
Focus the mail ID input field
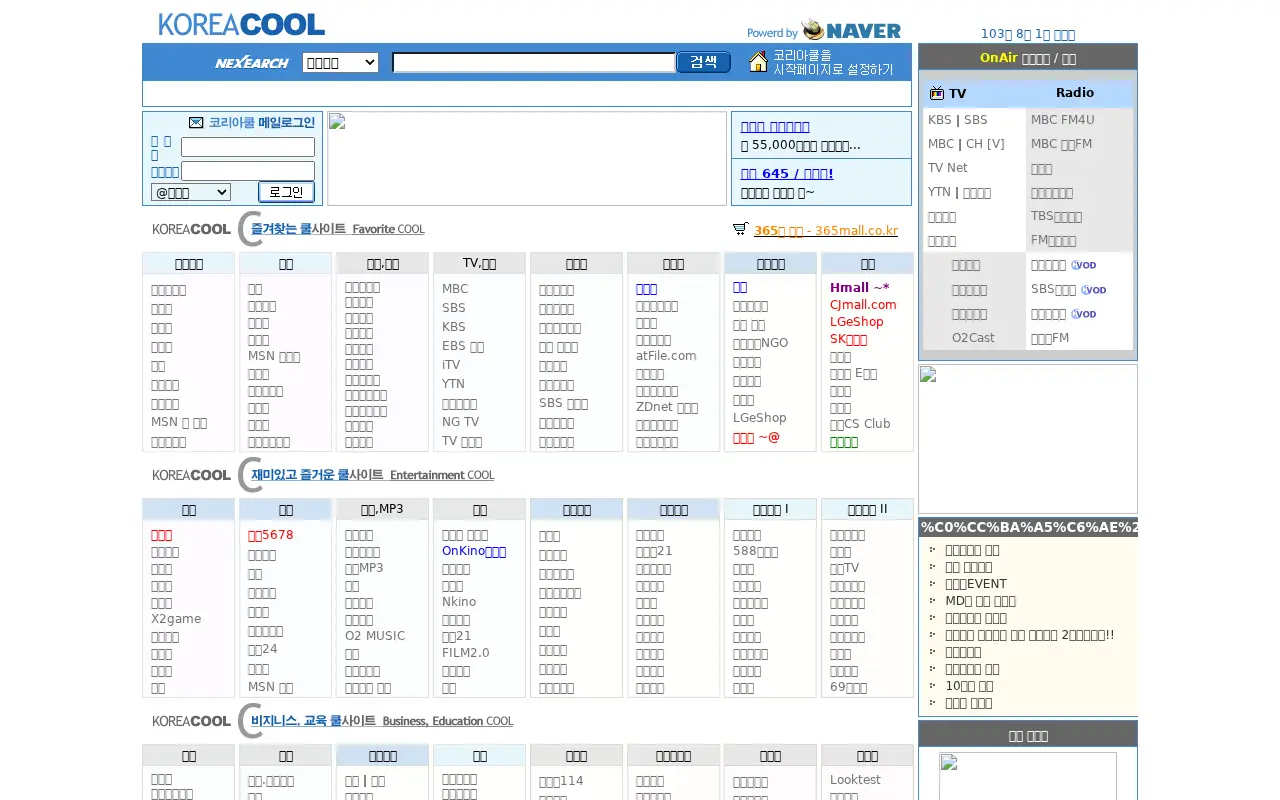pos(248,147)
